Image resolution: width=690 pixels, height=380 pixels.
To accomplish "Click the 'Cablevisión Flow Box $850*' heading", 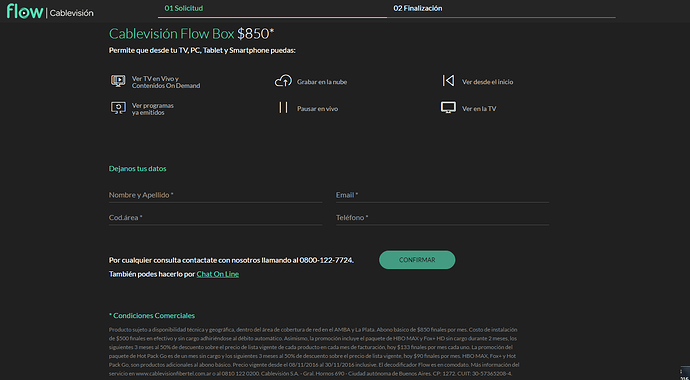I will pos(191,34).
